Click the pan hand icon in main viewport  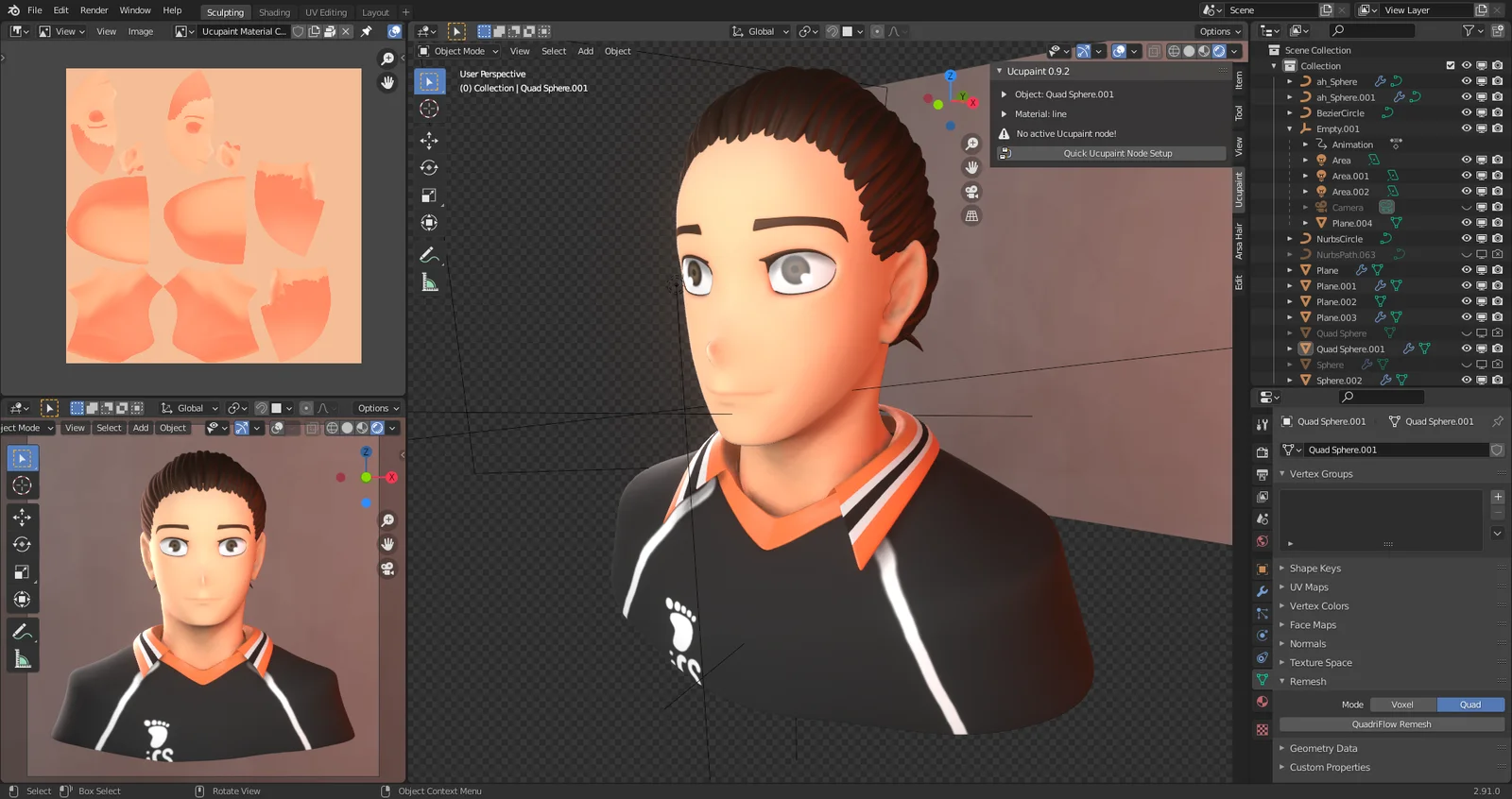tap(971, 167)
